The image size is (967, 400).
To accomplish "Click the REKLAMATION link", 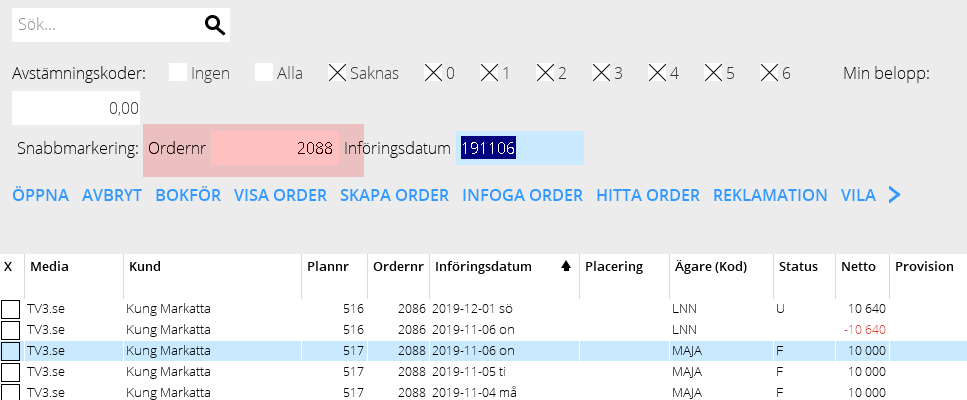I will (x=770, y=195).
